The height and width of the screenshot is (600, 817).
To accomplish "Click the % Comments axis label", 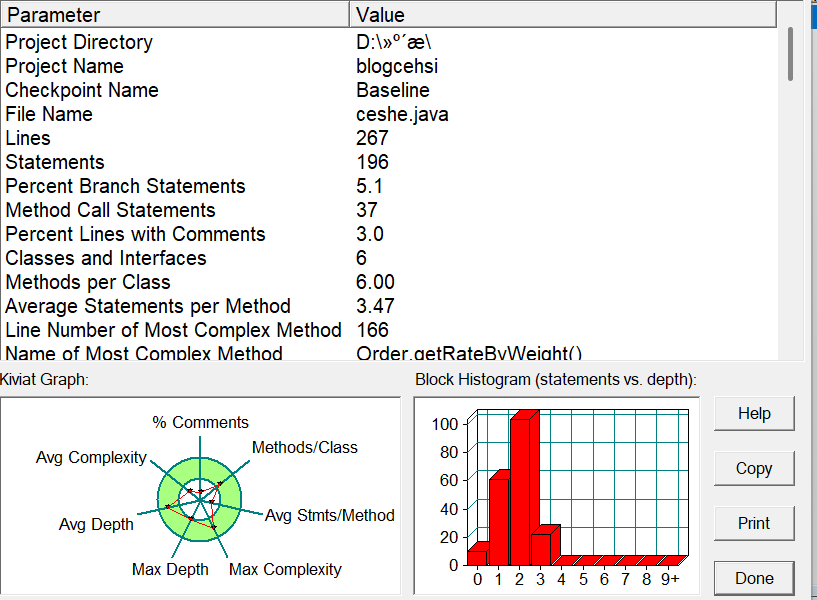I will click(201, 422).
